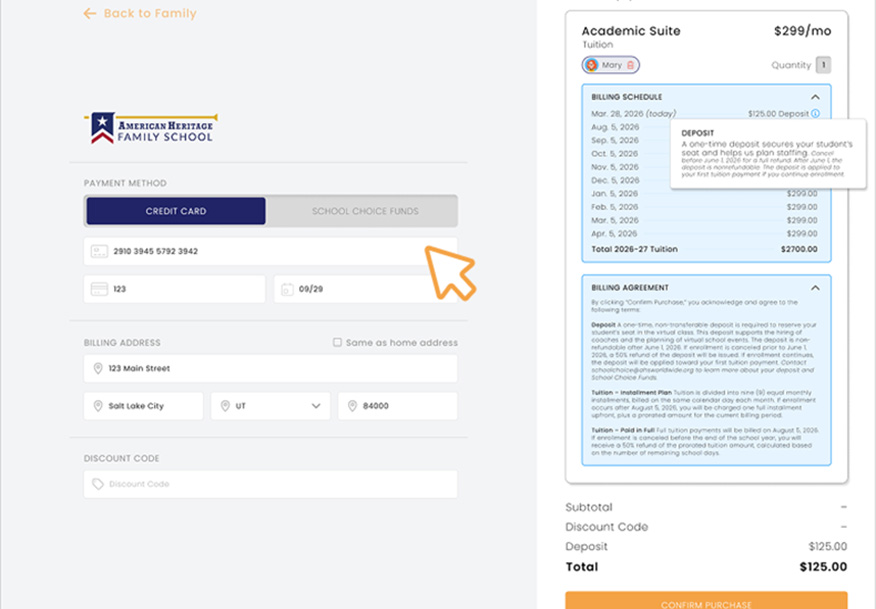Collapse the Billing Agreement section
The height and width of the screenshot is (609, 876).
(x=815, y=288)
